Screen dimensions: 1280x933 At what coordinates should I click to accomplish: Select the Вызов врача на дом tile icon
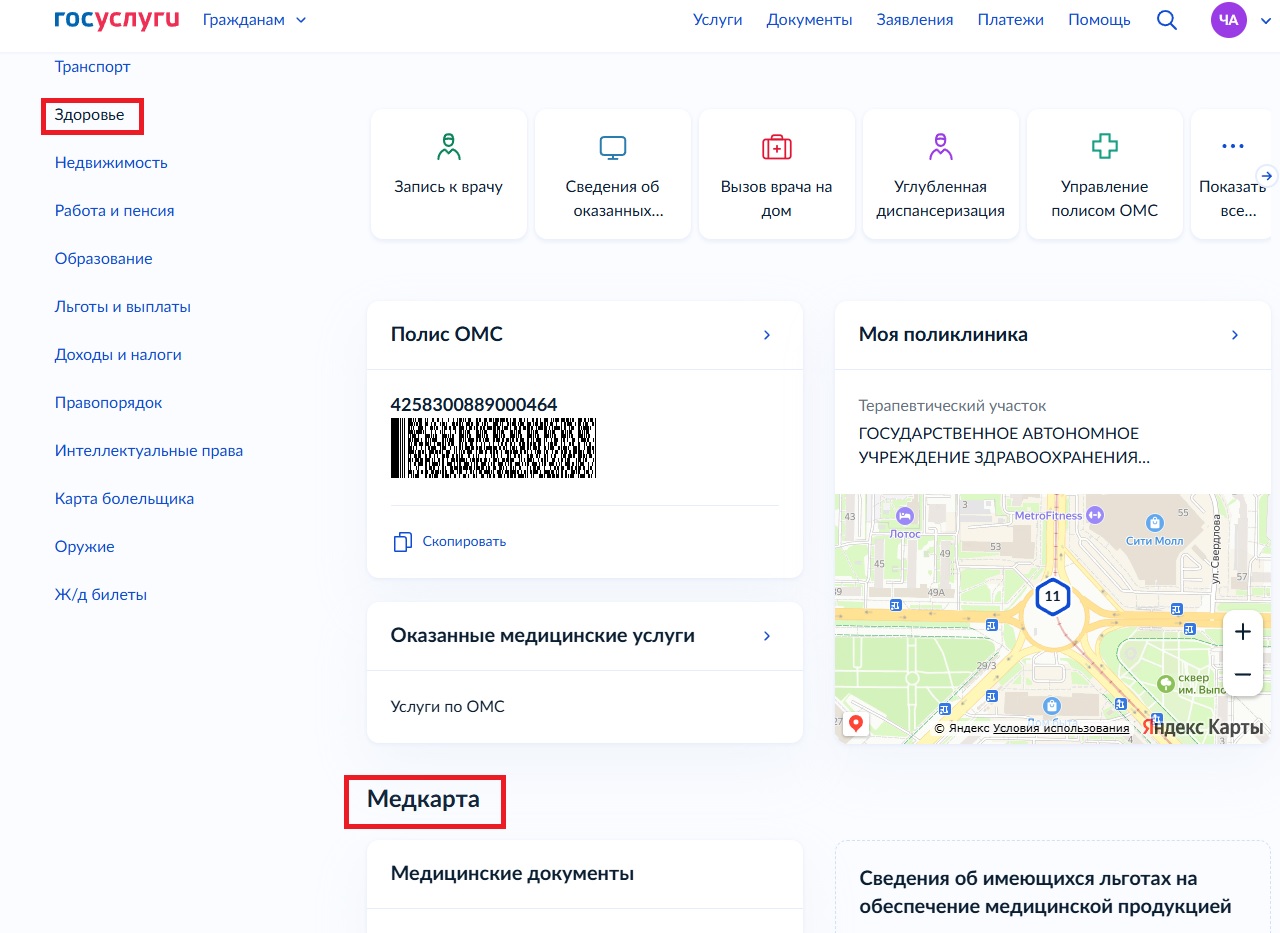776,146
